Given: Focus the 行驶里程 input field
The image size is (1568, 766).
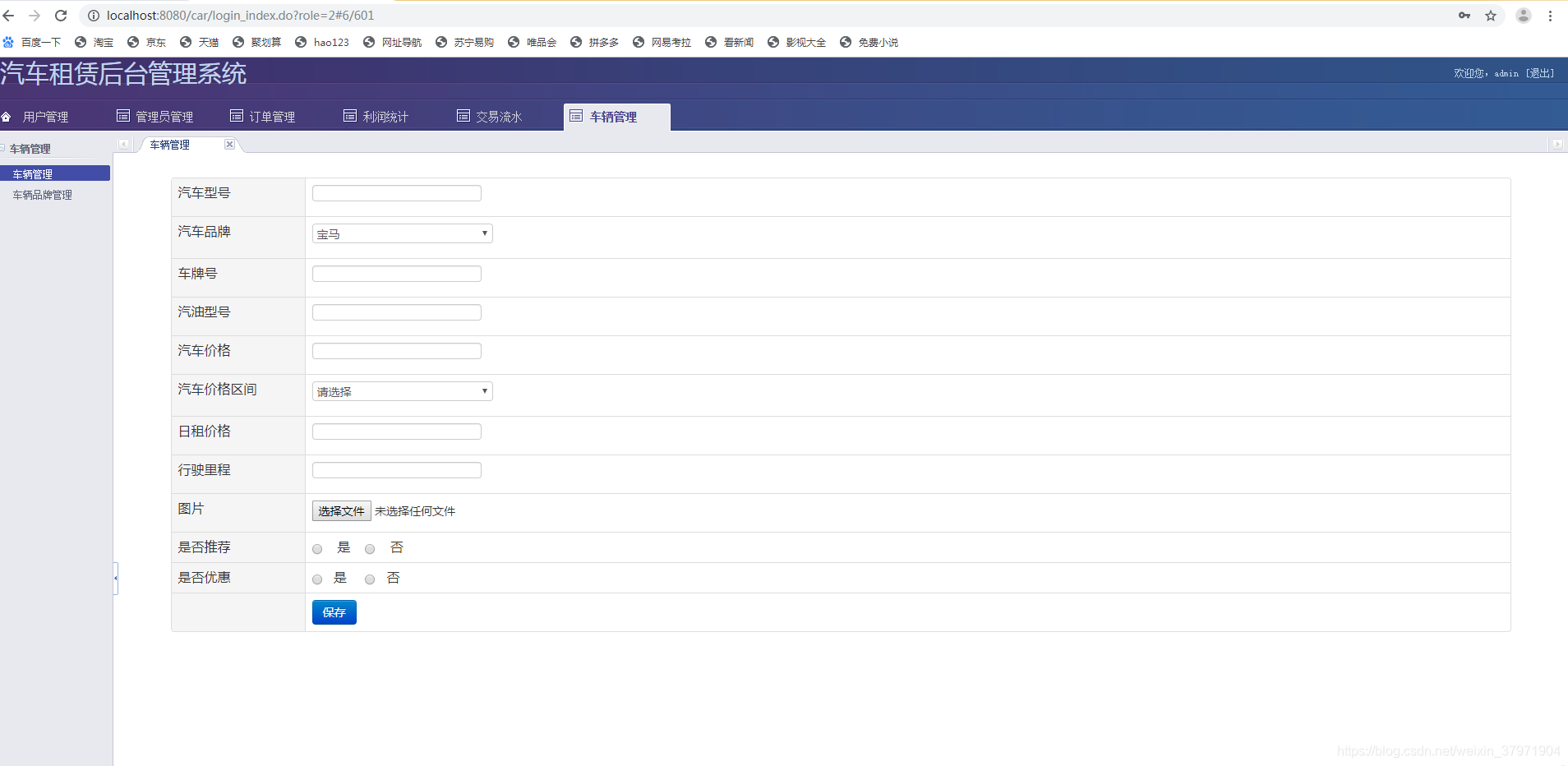Looking at the screenshot, I should pyautogui.click(x=397, y=470).
